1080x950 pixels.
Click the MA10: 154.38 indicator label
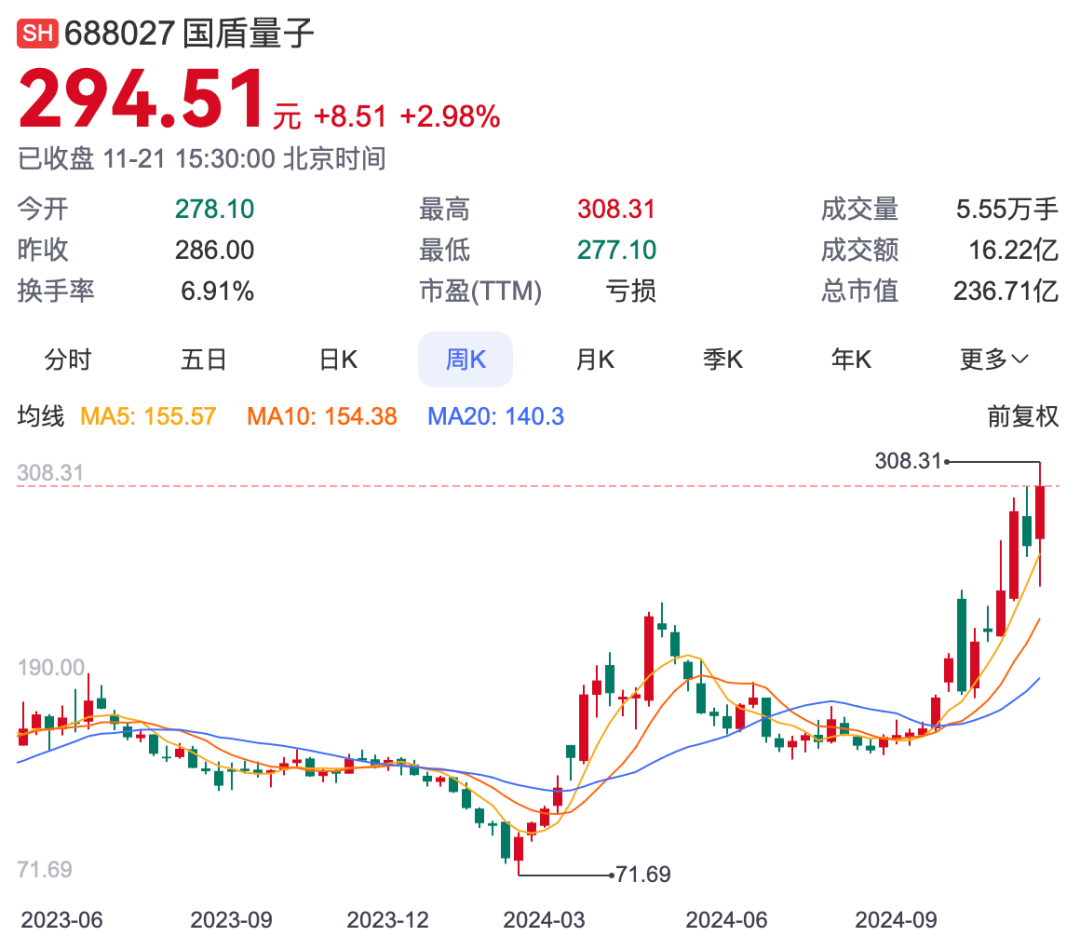322,416
